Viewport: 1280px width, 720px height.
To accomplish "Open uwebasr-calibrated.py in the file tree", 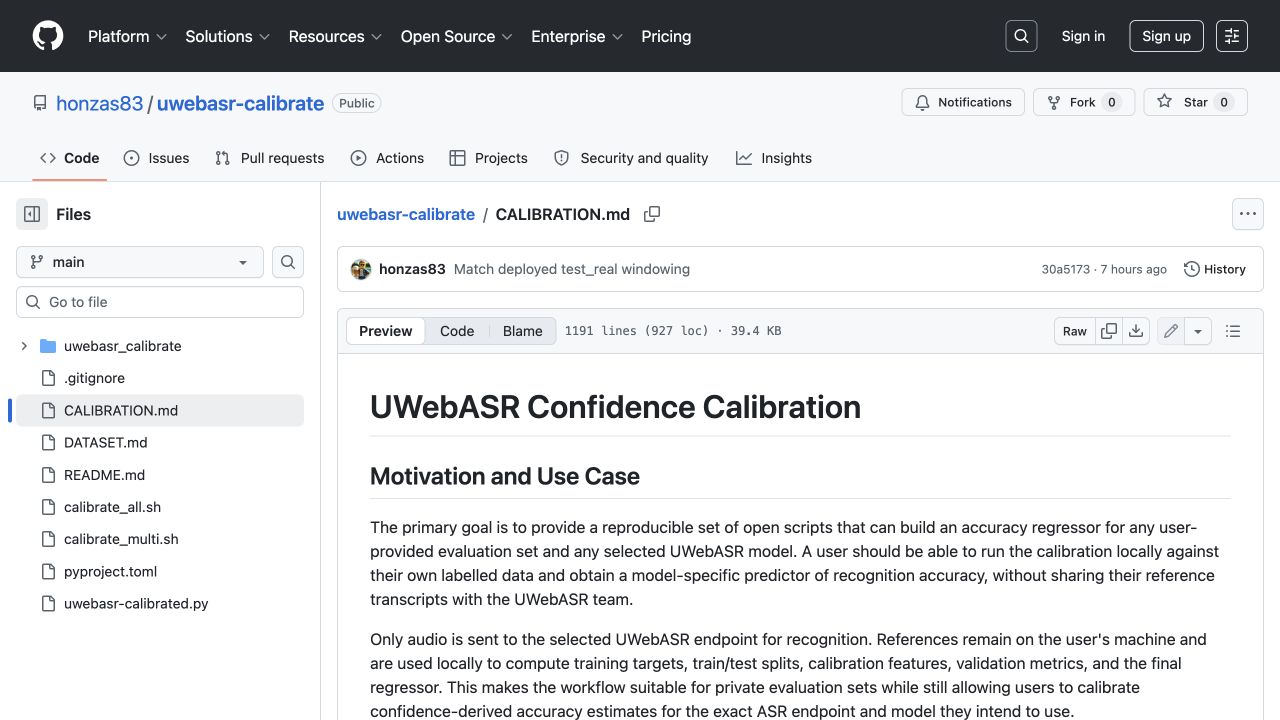I will click(160, 603).
